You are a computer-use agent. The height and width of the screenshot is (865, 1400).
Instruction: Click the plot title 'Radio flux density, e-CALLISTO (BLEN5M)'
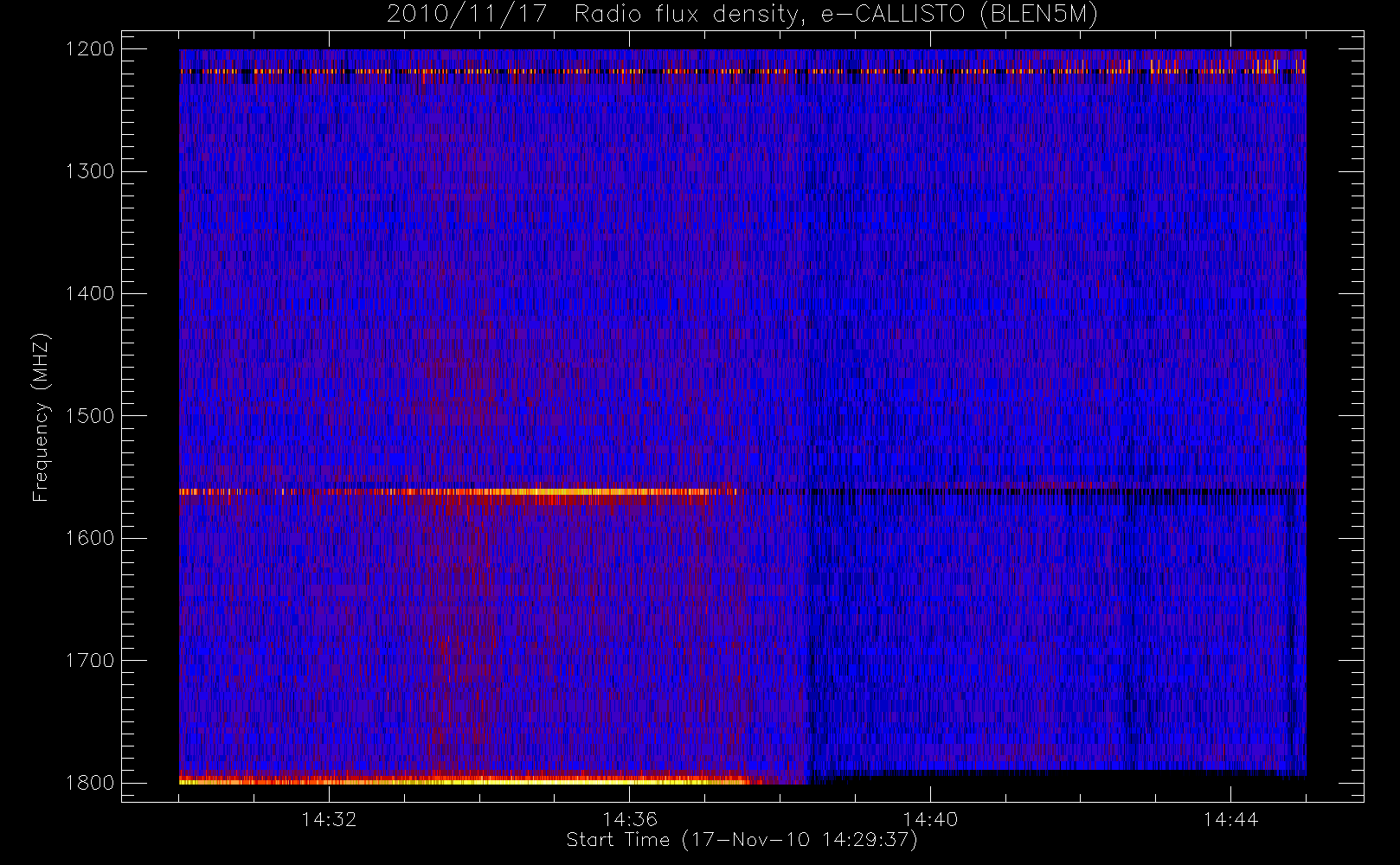coord(836,15)
